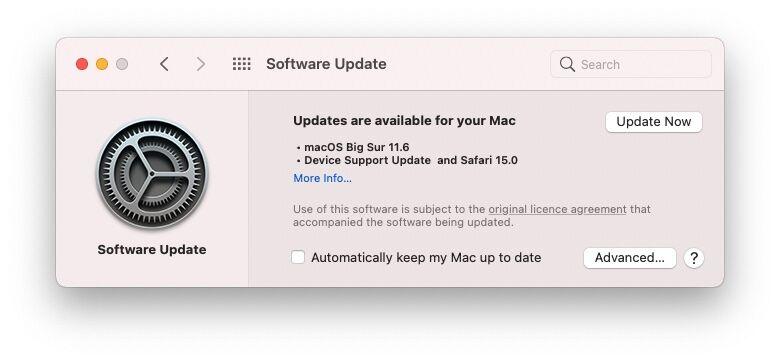Go forward with the right chevron
Image resolution: width=780 pixels, height=361 pixels.
coord(200,64)
